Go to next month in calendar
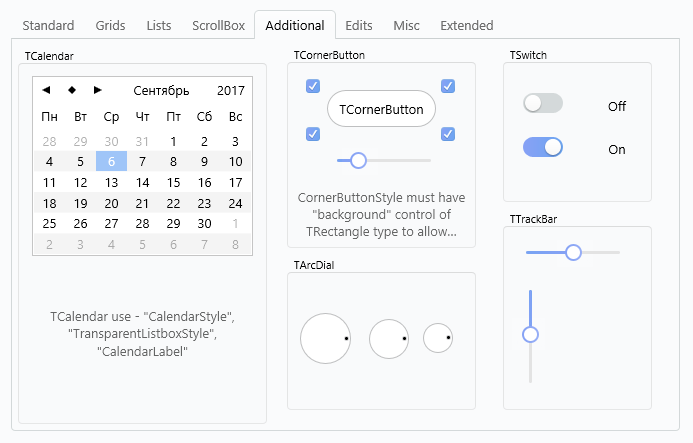This screenshot has width=693, height=443. pyautogui.click(x=98, y=90)
